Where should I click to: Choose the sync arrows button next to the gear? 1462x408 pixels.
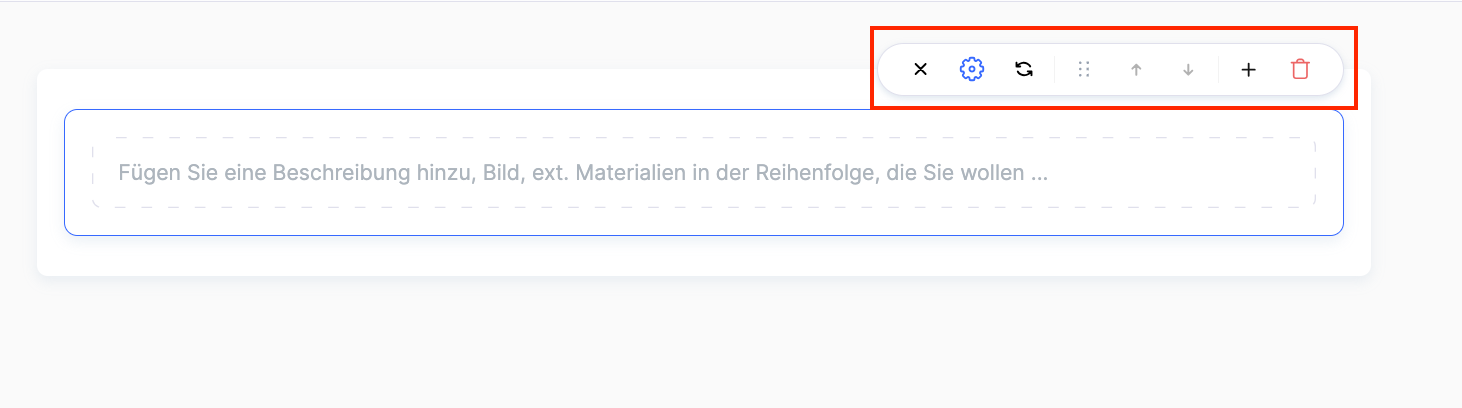tap(1024, 70)
